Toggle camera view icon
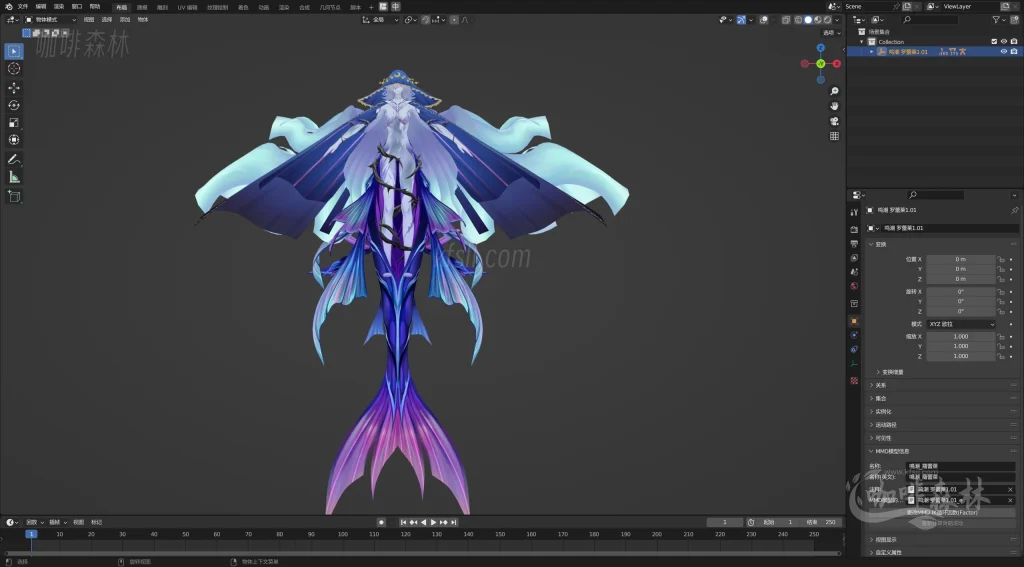The height and width of the screenshot is (567, 1024). coord(834,121)
